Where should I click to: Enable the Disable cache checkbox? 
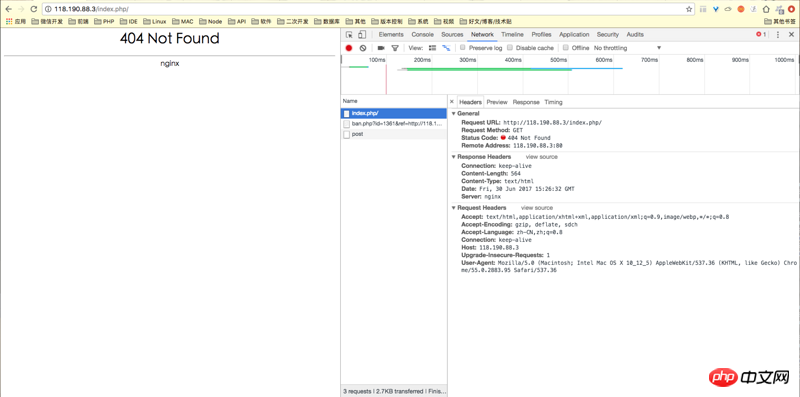coord(510,47)
